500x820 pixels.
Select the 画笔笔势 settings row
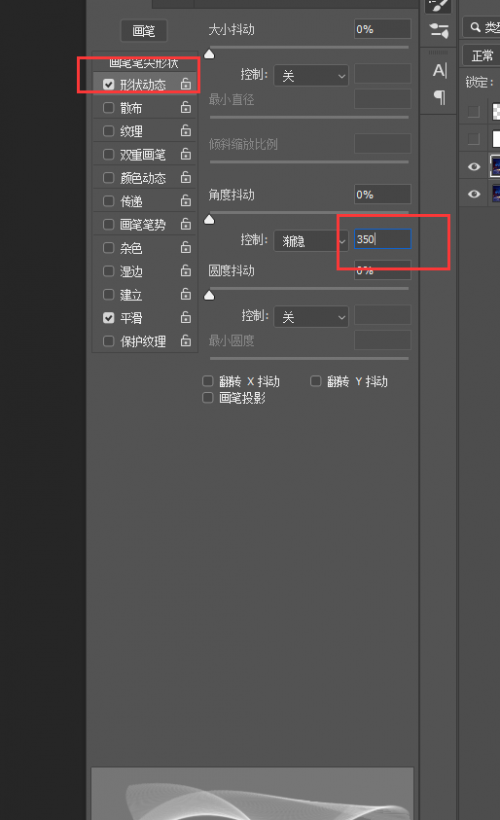145,224
